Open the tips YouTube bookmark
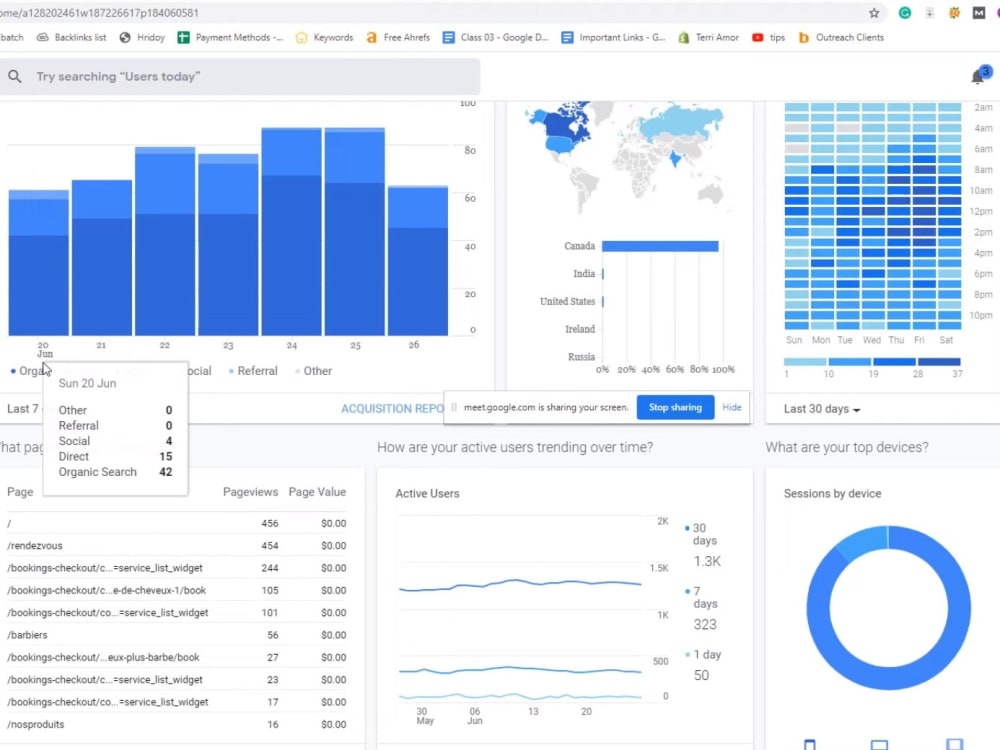The width and height of the screenshot is (1000, 750). (768, 38)
